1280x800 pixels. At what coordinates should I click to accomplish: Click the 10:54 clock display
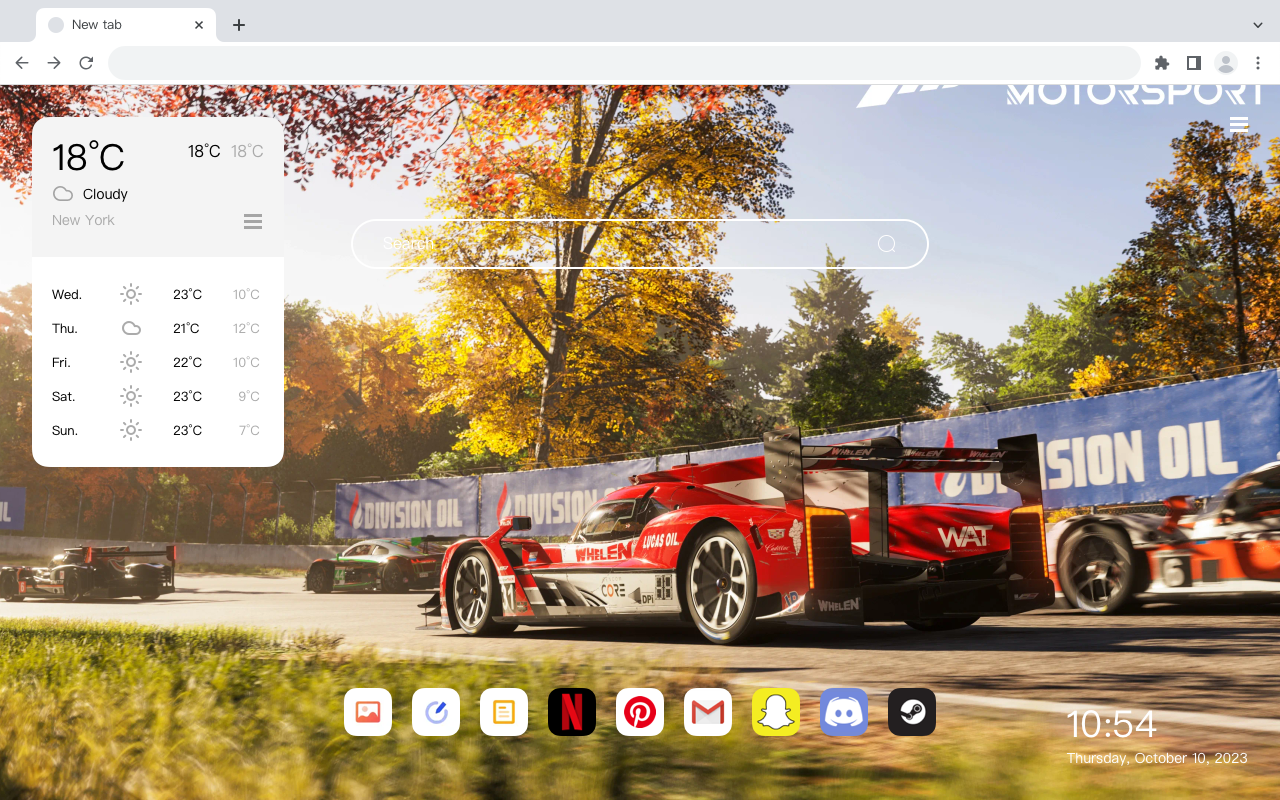tap(1111, 724)
